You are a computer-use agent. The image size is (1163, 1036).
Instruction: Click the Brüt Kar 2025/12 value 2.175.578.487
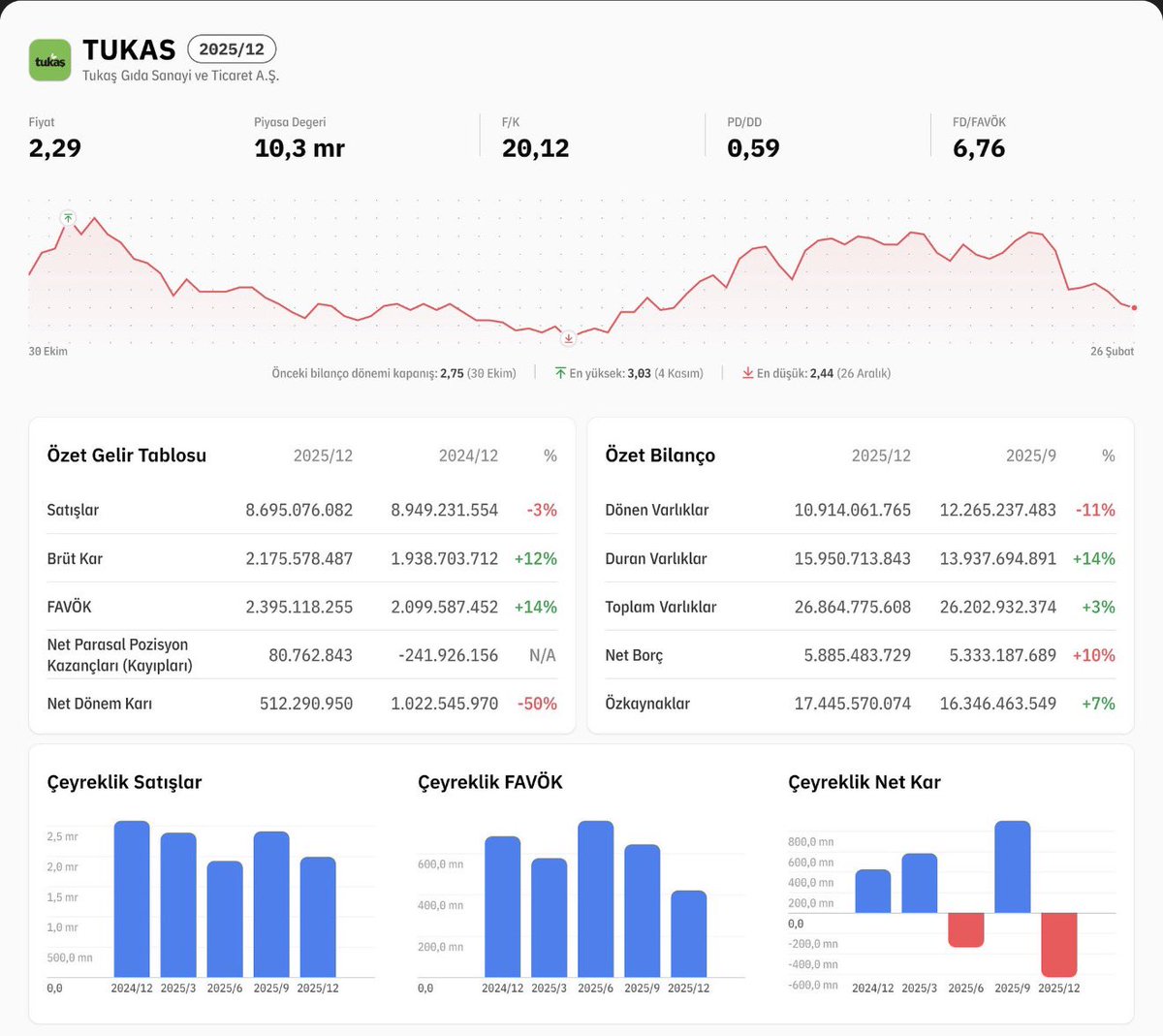tap(299, 558)
